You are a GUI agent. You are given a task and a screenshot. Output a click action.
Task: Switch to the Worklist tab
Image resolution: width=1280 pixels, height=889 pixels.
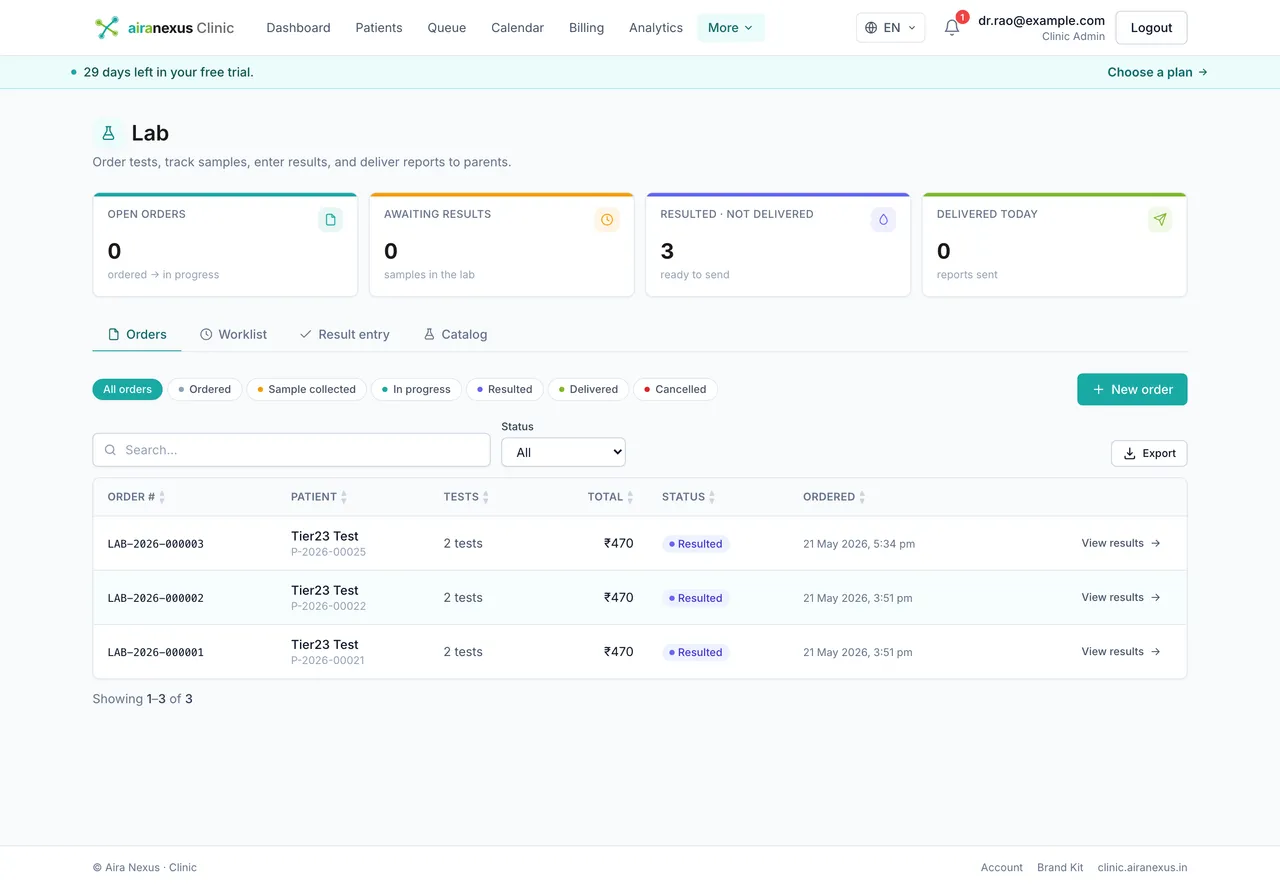(233, 334)
